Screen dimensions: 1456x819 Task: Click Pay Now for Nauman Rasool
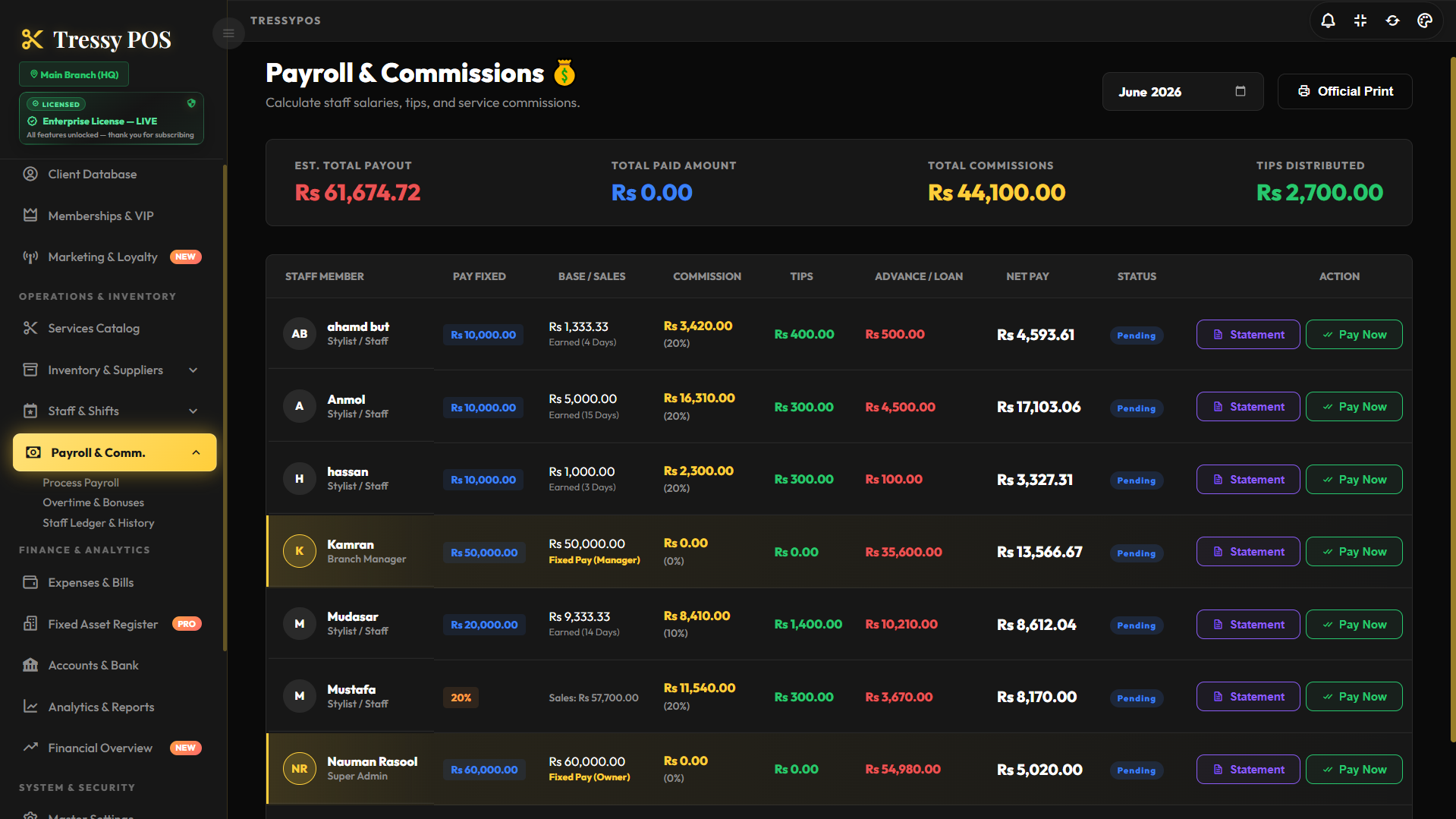pyautogui.click(x=1354, y=770)
